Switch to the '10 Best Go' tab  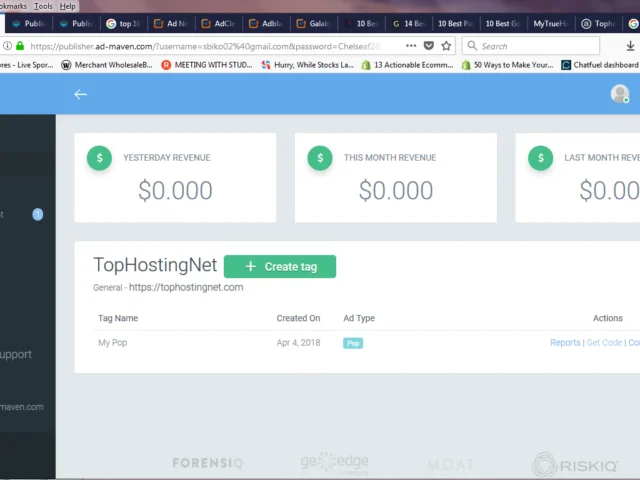coord(503,24)
